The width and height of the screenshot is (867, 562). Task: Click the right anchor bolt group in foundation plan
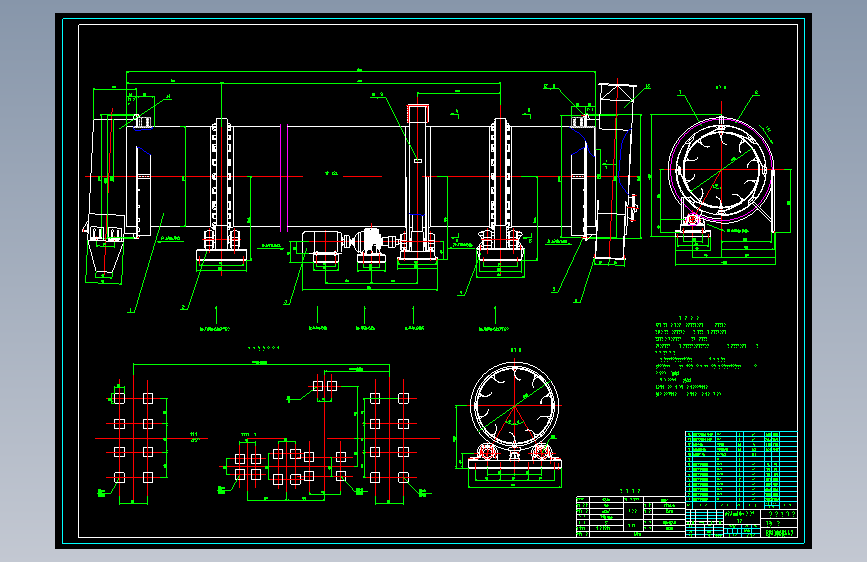pyautogui.click(x=389, y=438)
